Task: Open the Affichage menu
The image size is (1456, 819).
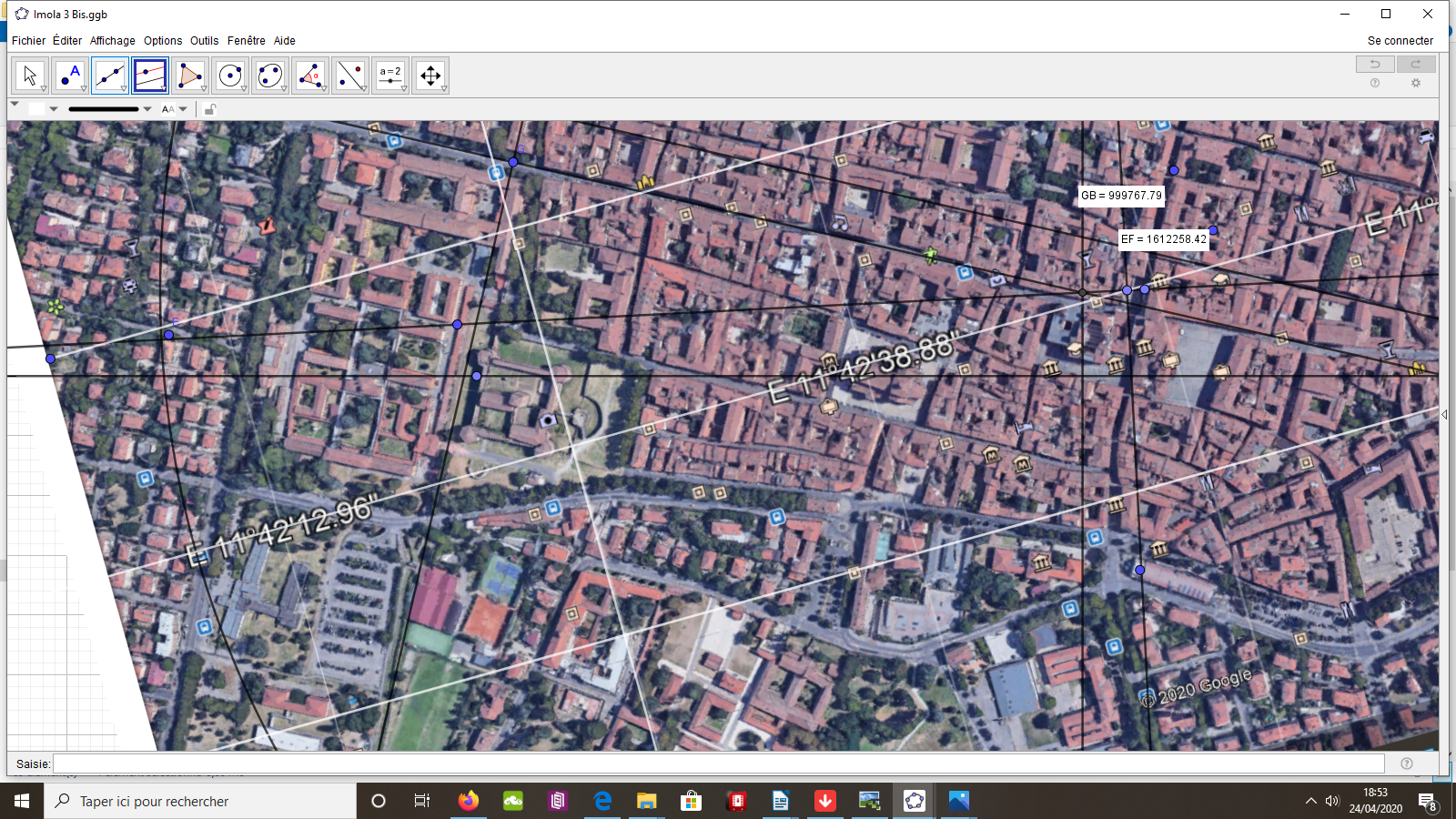Action: [112, 41]
